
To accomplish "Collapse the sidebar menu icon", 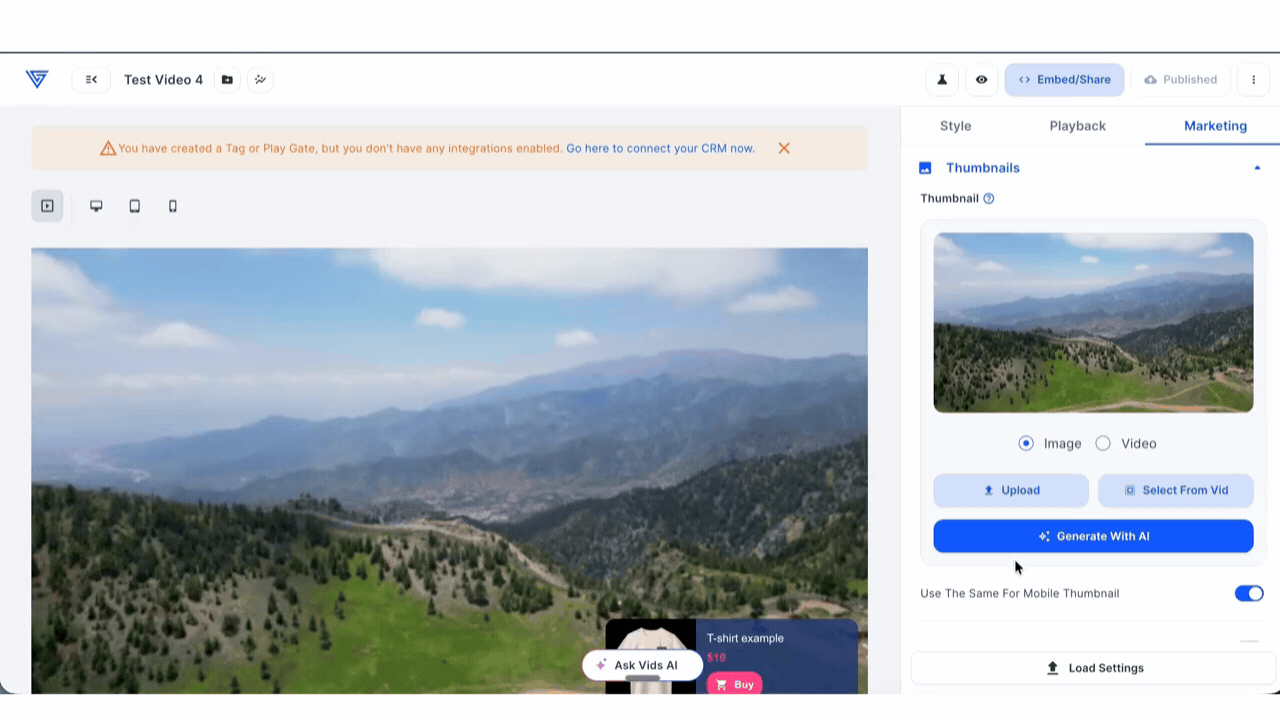I will (x=91, y=79).
